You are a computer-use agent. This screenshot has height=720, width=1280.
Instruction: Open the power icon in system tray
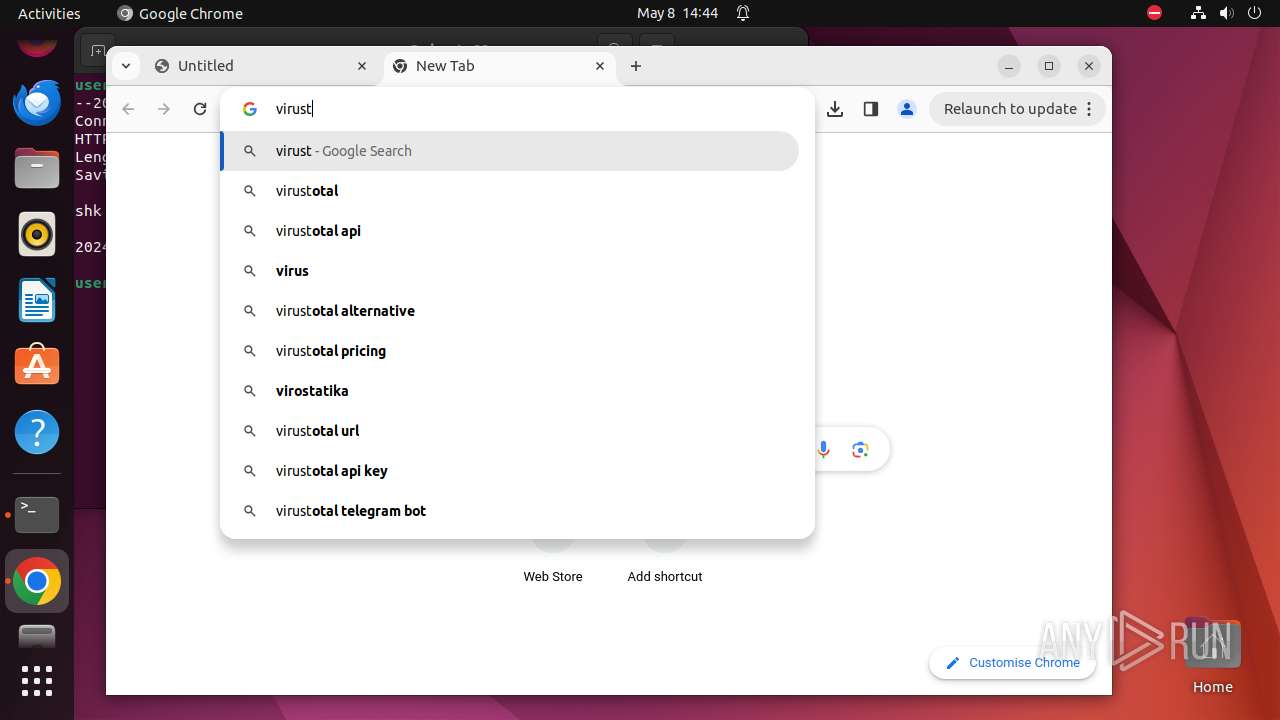(x=1254, y=13)
